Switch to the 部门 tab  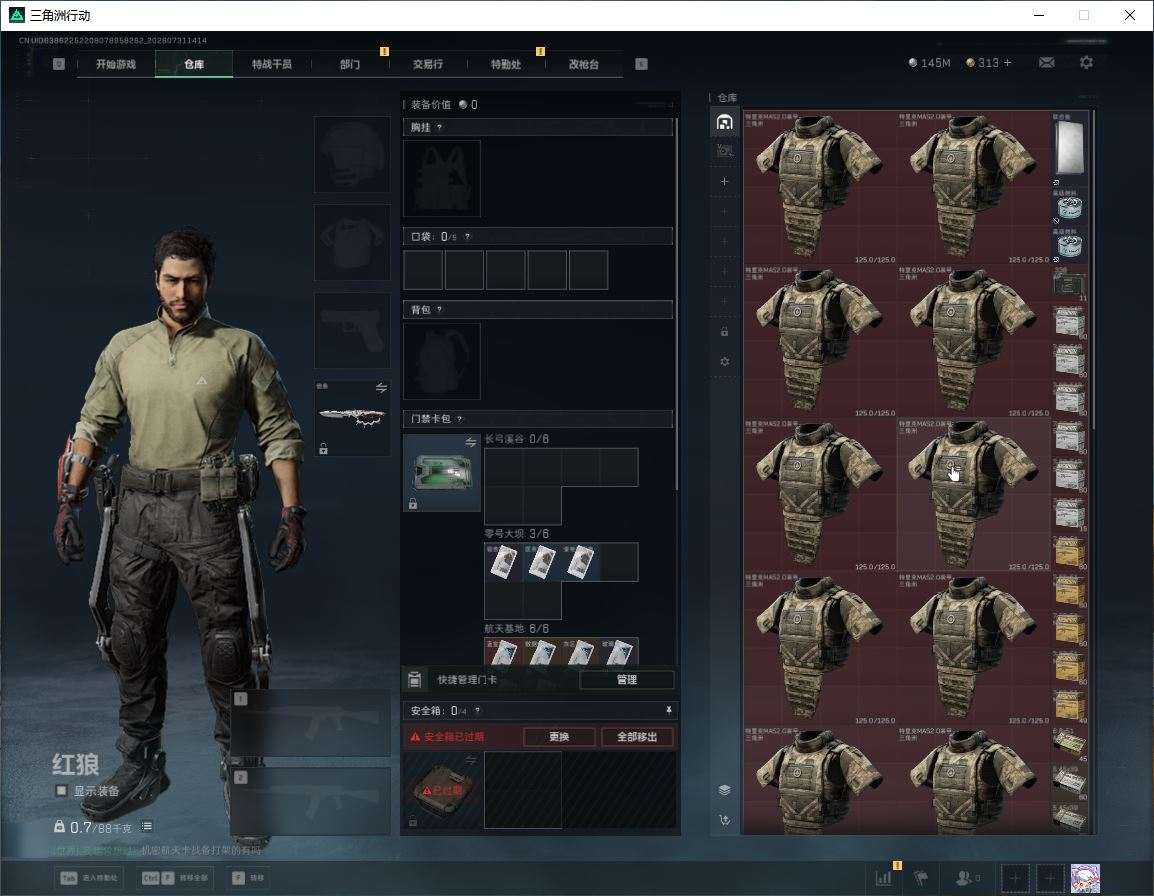[x=350, y=64]
